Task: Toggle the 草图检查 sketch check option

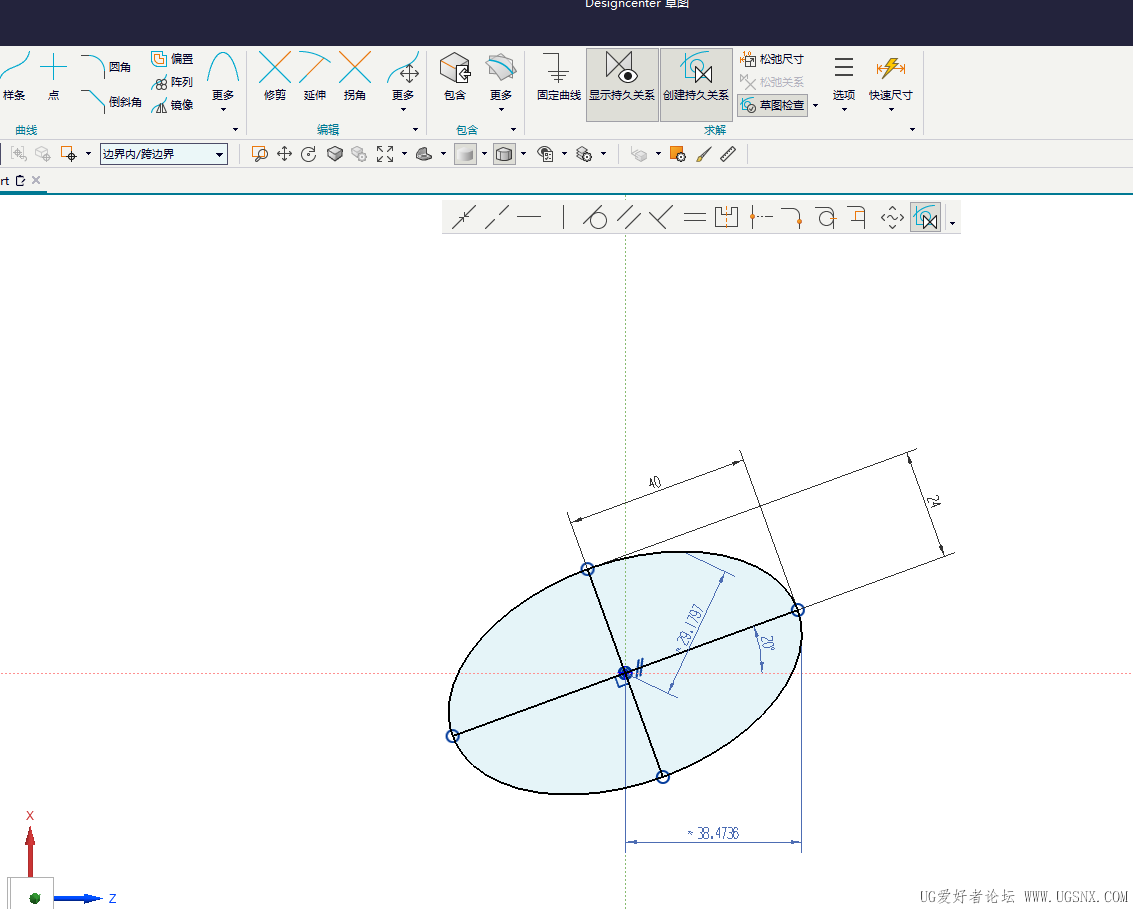Action: (x=772, y=105)
